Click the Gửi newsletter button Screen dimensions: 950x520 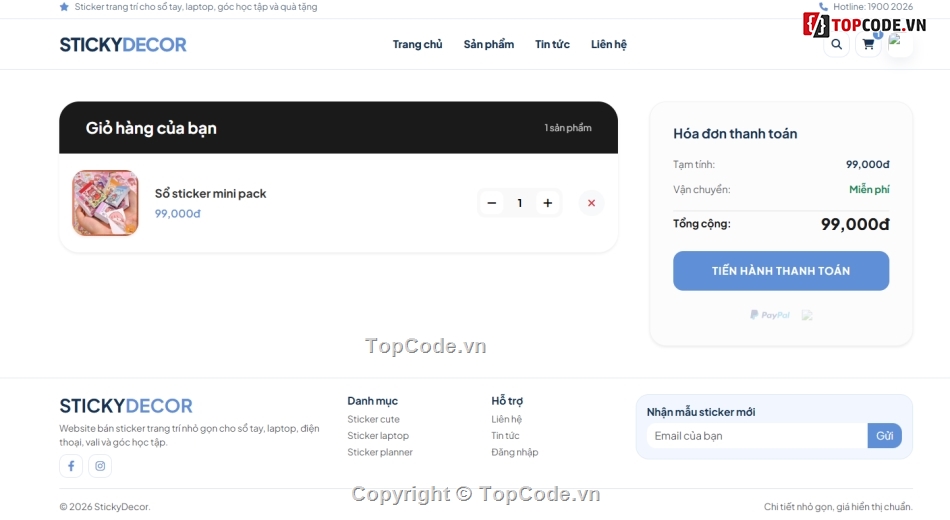(885, 436)
